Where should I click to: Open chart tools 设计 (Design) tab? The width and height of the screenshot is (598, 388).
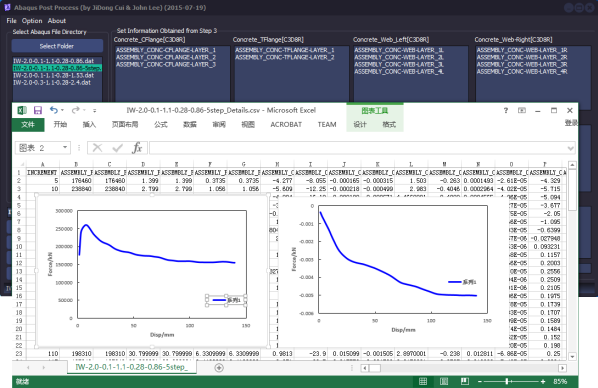[x=360, y=124]
